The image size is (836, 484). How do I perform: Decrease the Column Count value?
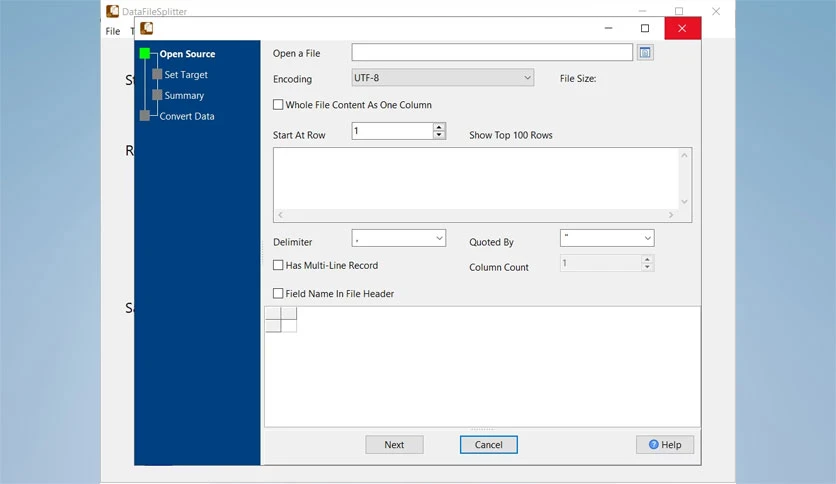tap(647, 267)
